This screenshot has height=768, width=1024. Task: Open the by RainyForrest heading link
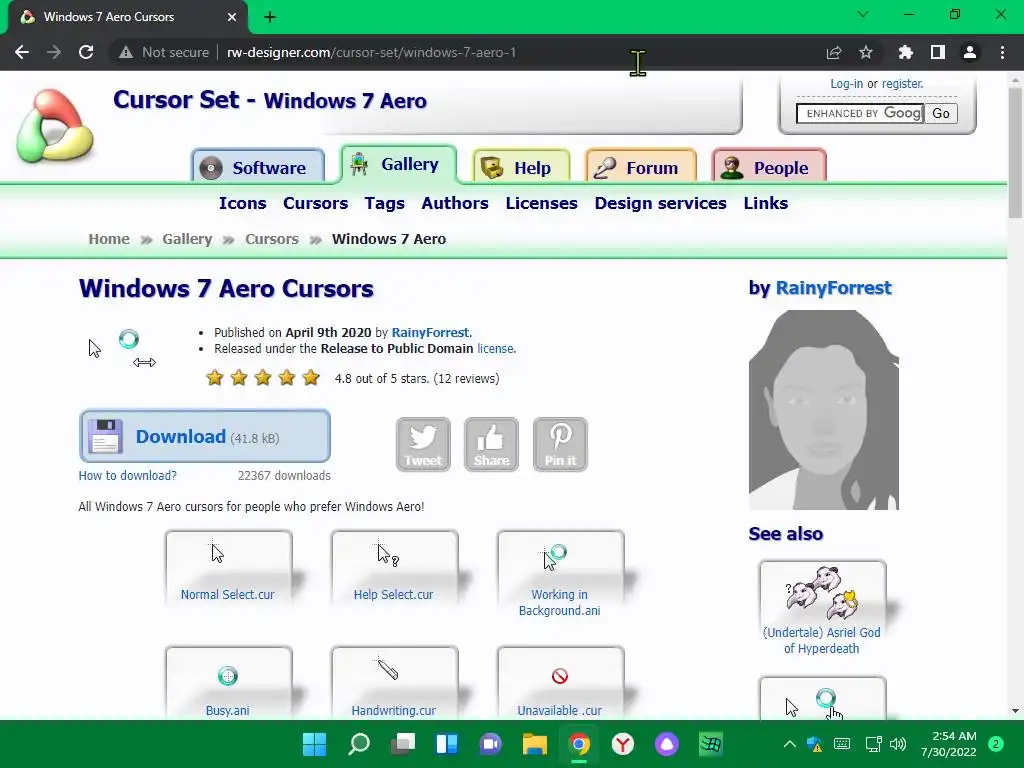(833, 288)
